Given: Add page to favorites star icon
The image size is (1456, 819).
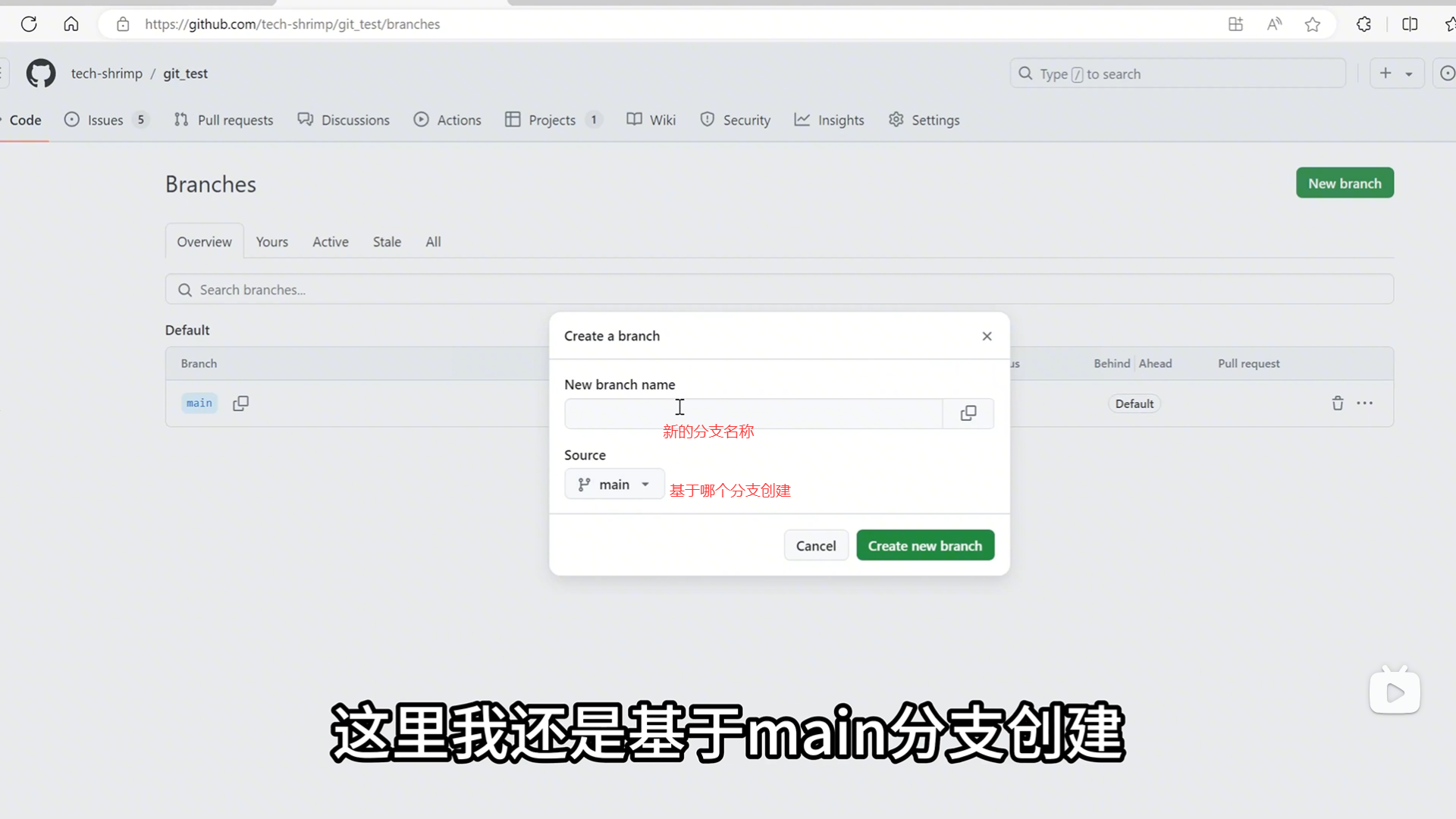Looking at the screenshot, I should click(x=1313, y=24).
